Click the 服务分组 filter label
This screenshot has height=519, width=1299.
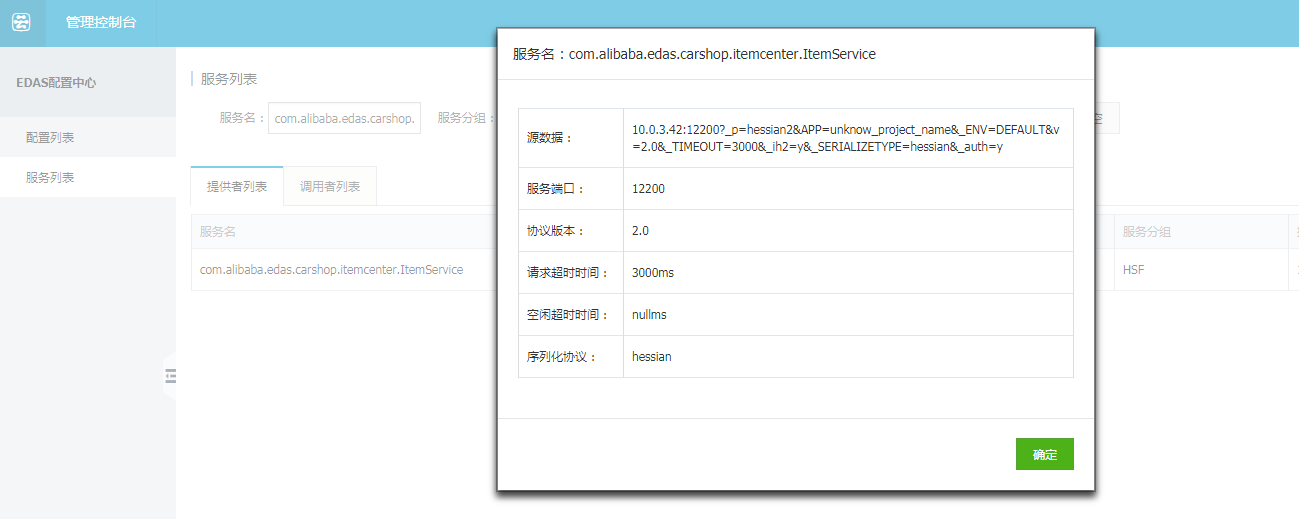coord(466,118)
